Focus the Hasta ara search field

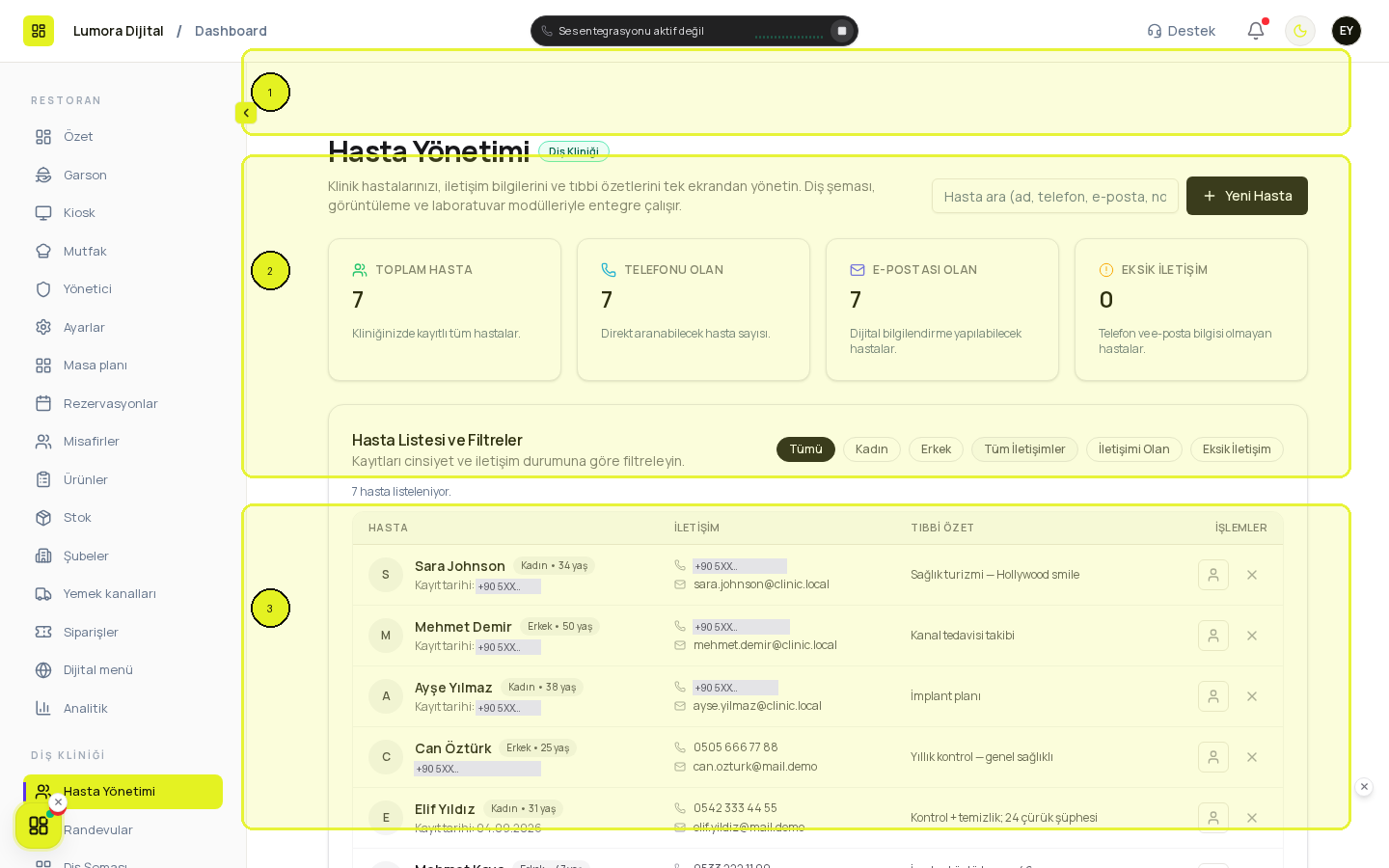1055,196
